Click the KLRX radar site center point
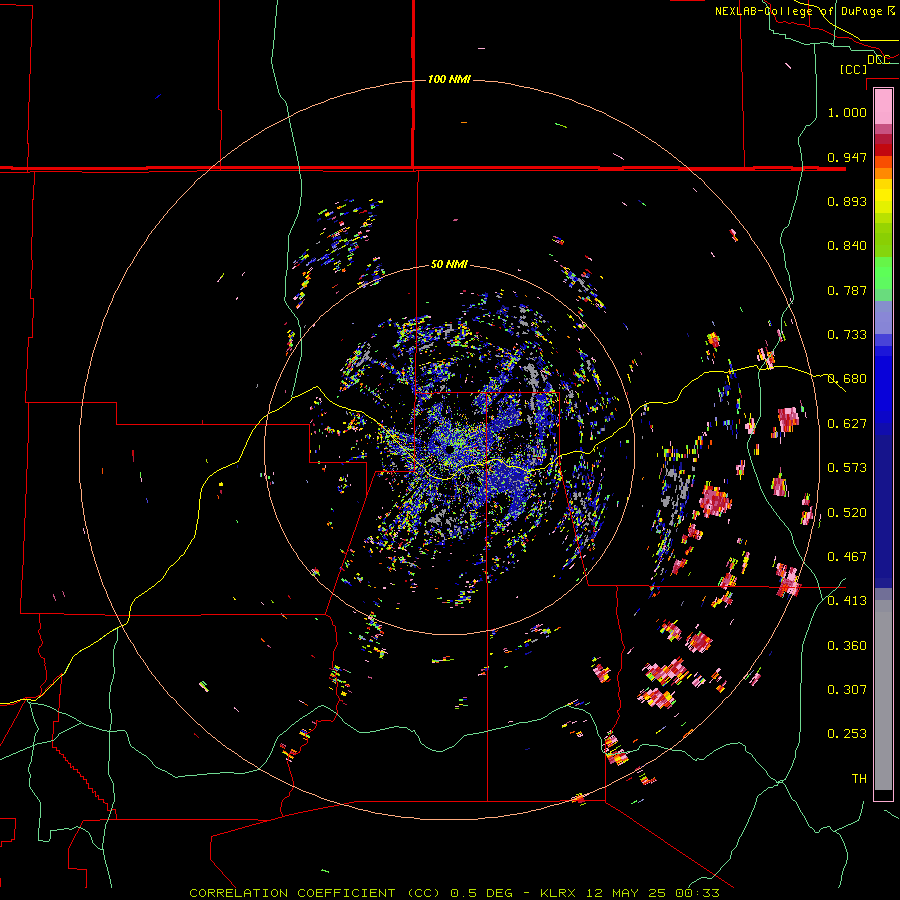Viewport: 900px width, 900px height. 449,450
